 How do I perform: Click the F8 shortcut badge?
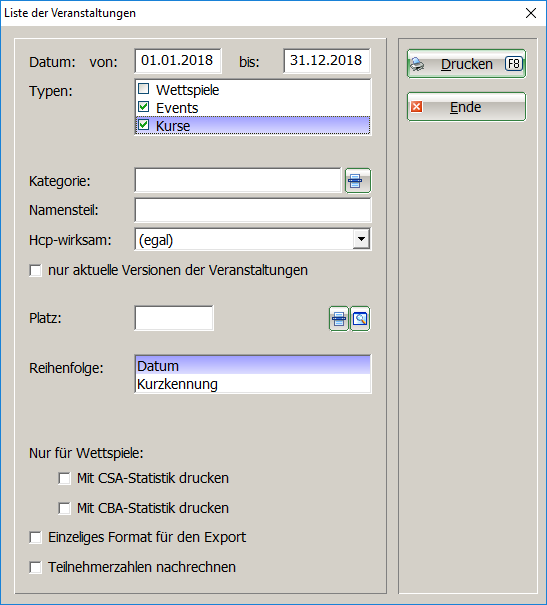click(514, 64)
